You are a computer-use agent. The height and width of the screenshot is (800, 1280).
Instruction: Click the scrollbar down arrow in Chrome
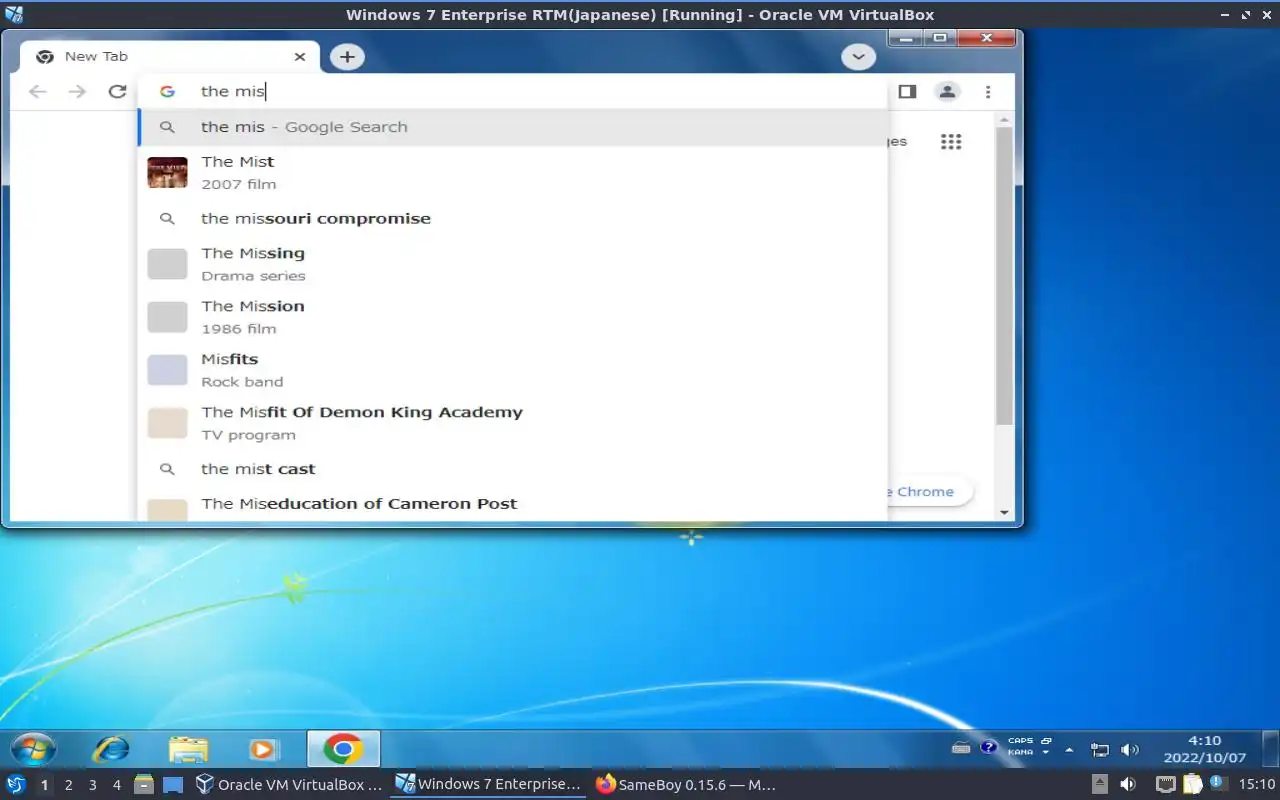coord(1005,512)
